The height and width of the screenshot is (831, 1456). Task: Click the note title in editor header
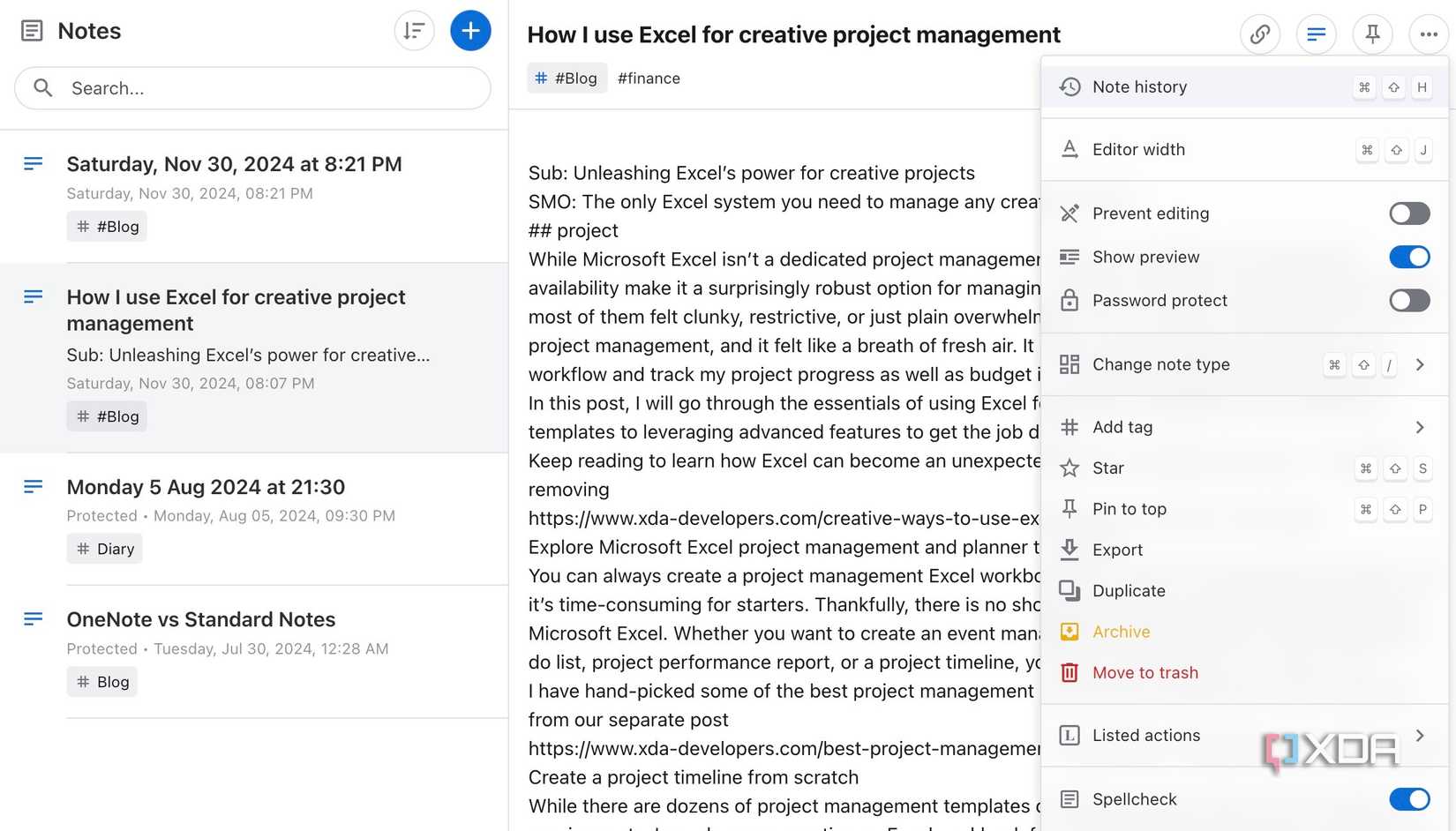coord(793,34)
